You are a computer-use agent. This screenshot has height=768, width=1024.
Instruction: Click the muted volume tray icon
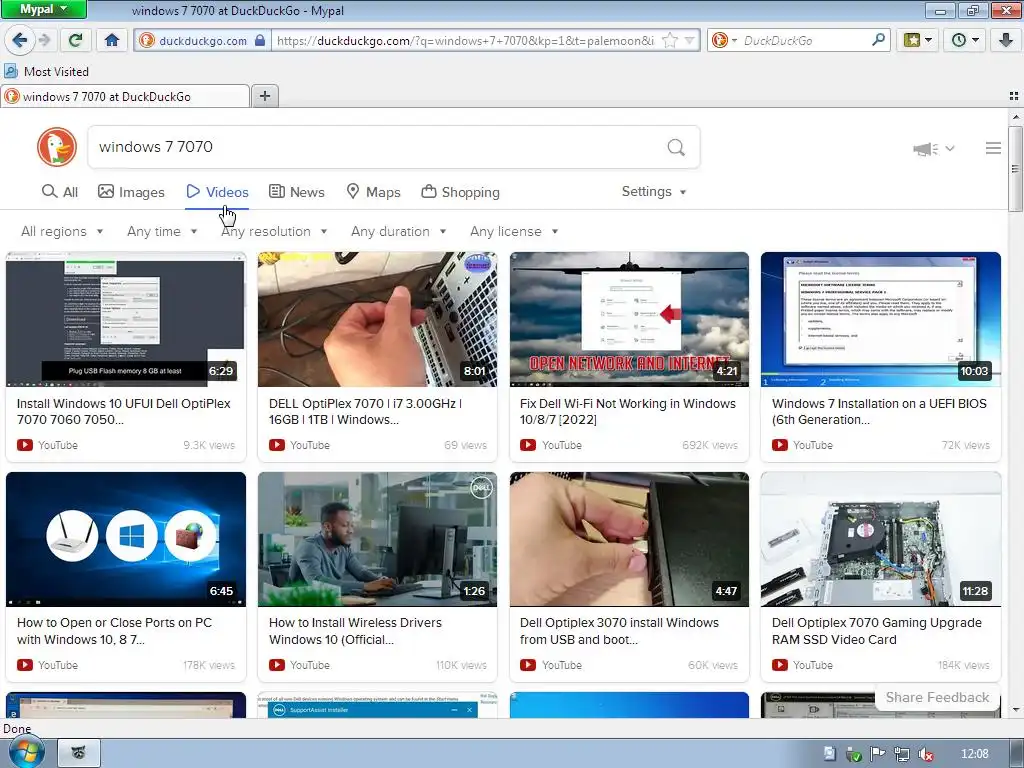click(x=925, y=754)
